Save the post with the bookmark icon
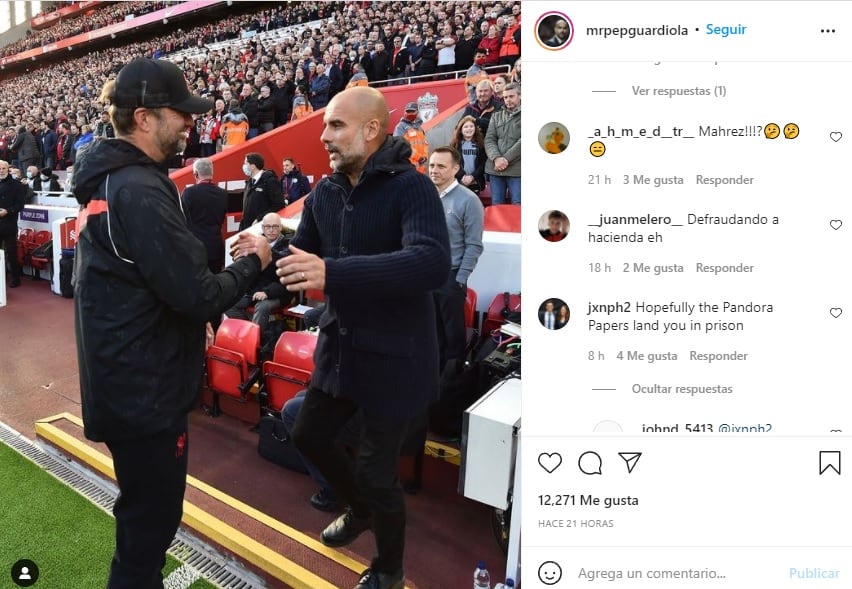852x589 pixels. 829,463
